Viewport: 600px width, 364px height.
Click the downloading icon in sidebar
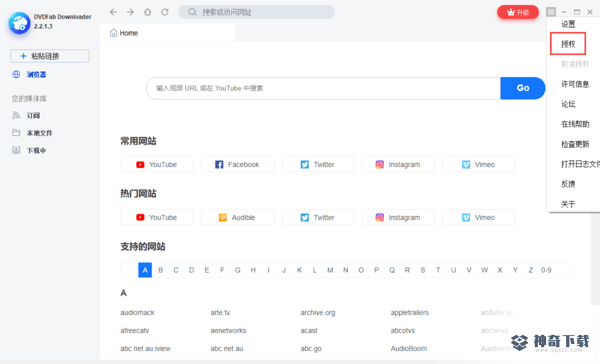(x=16, y=150)
